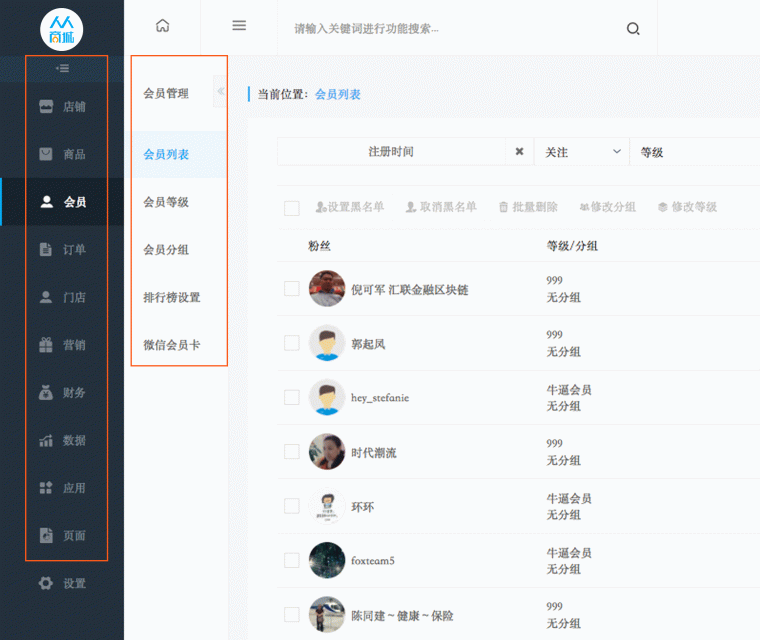This screenshot has width=760, height=640.
Task: Open the 订单 orders section
Action: click(62, 249)
